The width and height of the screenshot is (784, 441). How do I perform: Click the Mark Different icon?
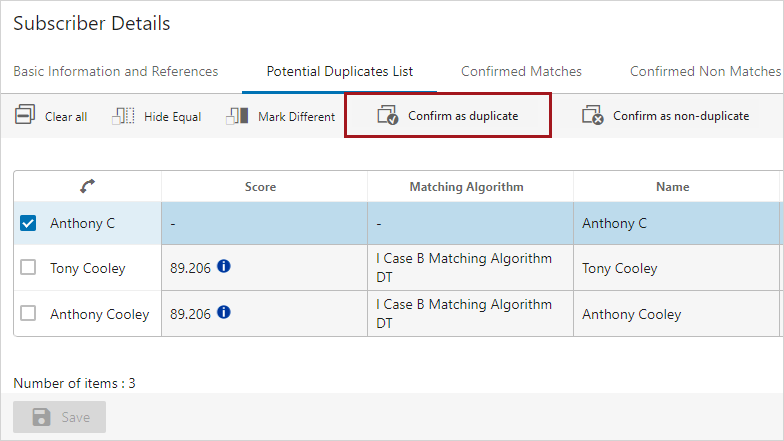pos(237,116)
